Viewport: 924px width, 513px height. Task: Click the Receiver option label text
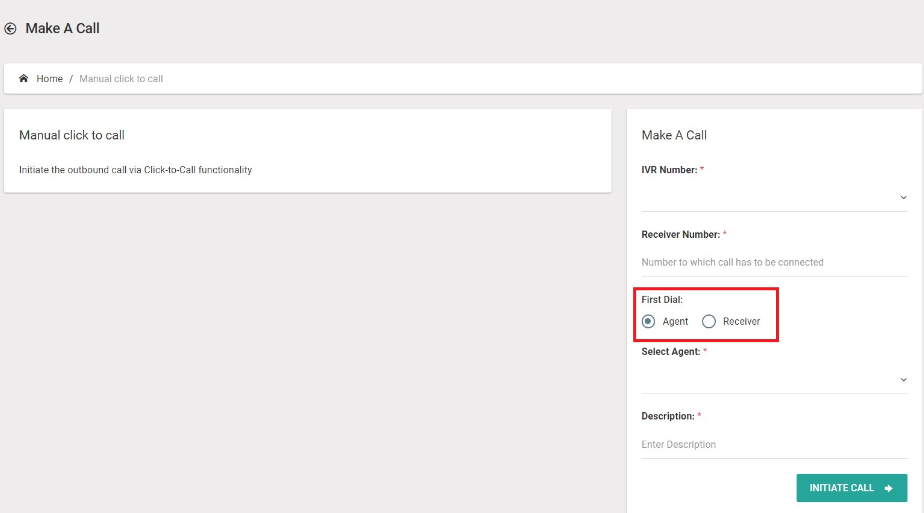[x=741, y=322]
